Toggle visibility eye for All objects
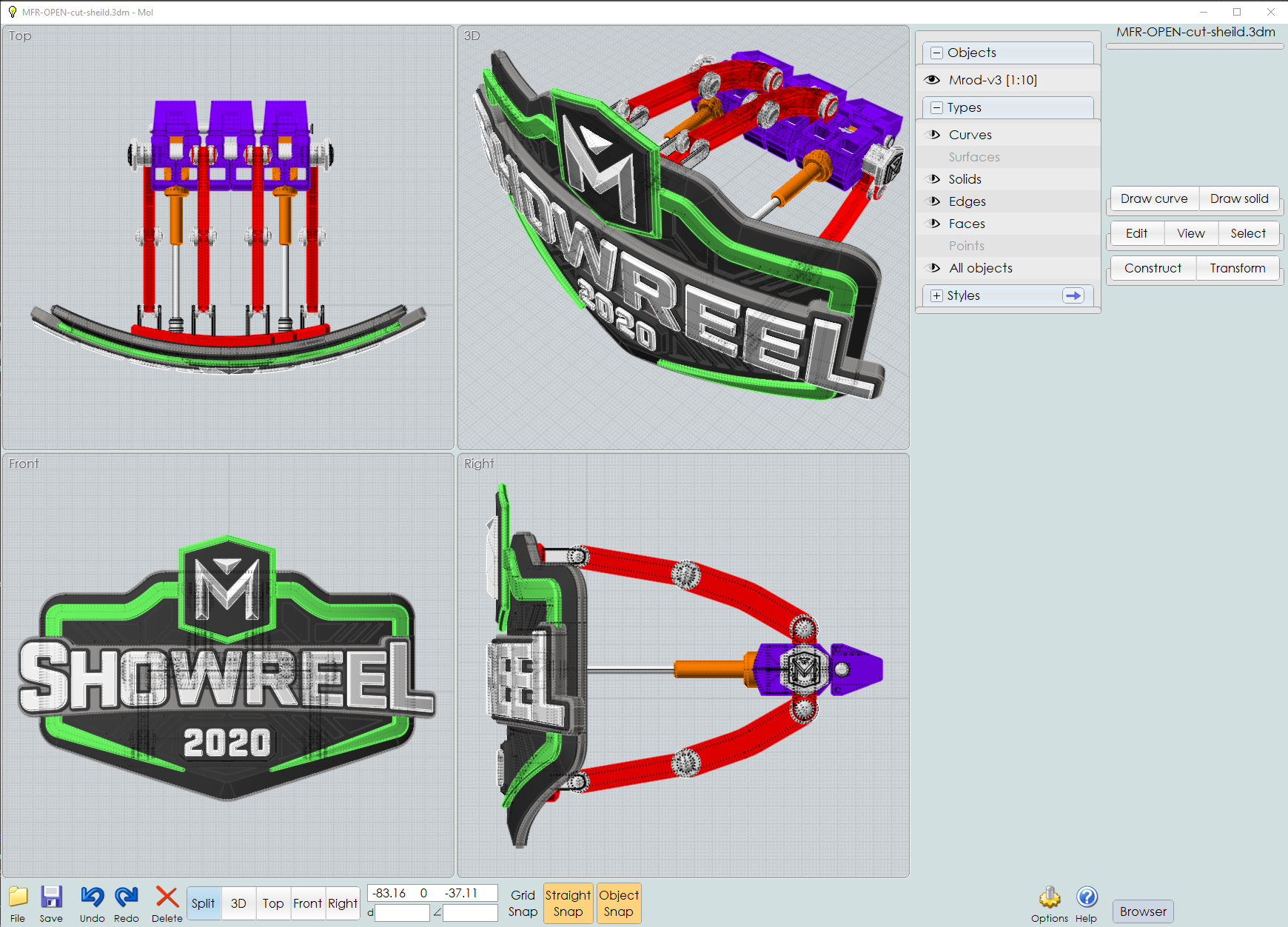1288x927 pixels. click(x=934, y=268)
